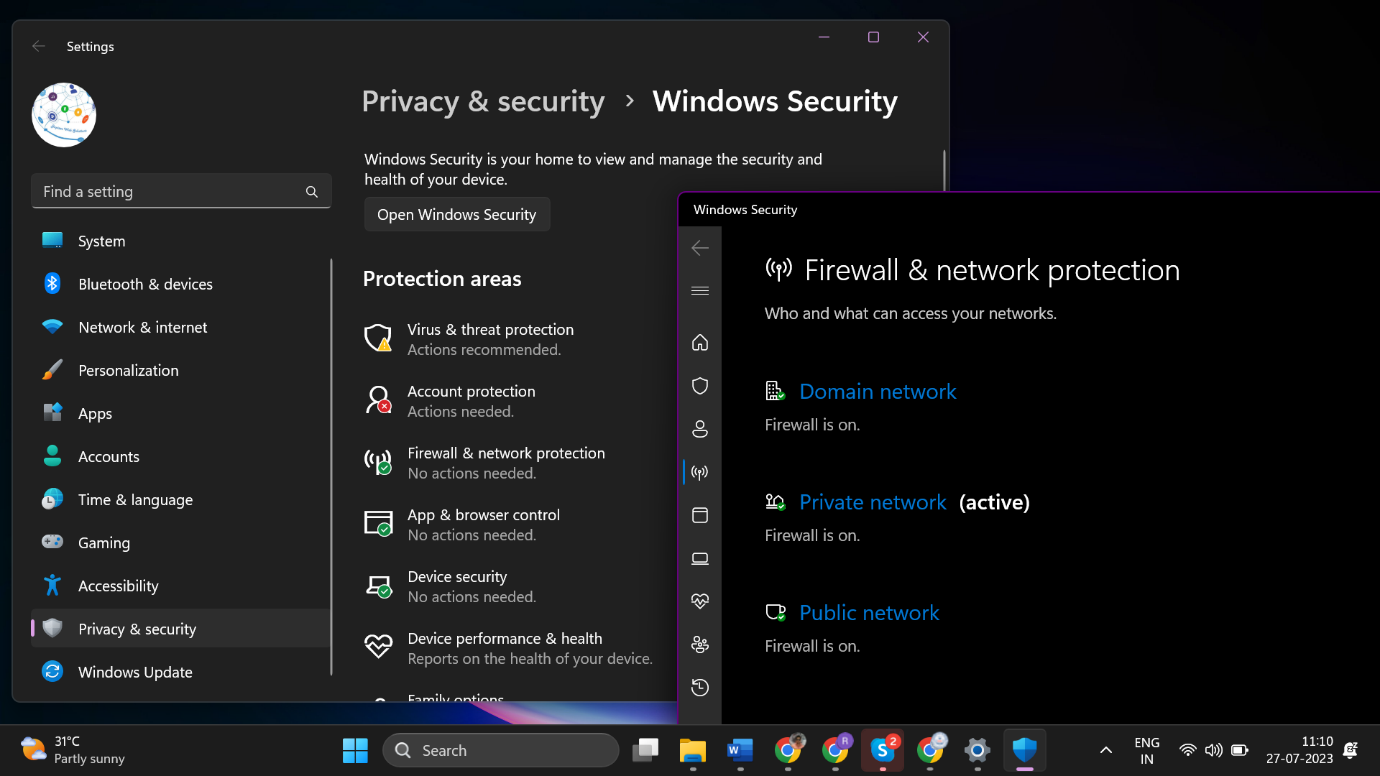The image size is (1380, 776).
Task: Select Bluetooth & devices in Settings
Action: (x=180, y=284)
